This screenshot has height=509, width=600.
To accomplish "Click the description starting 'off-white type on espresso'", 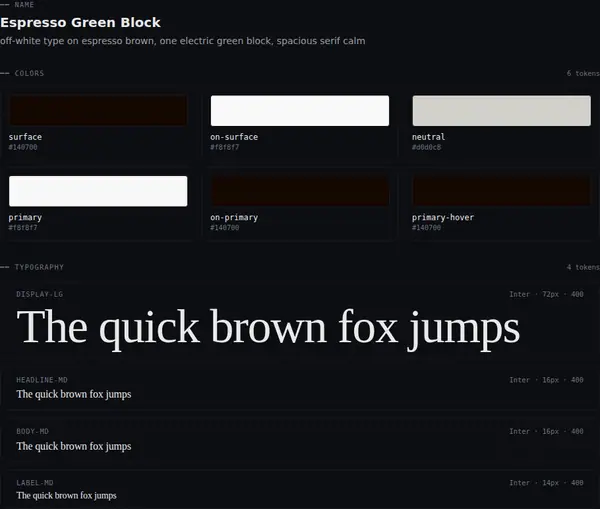I will (x=183, y=41).
